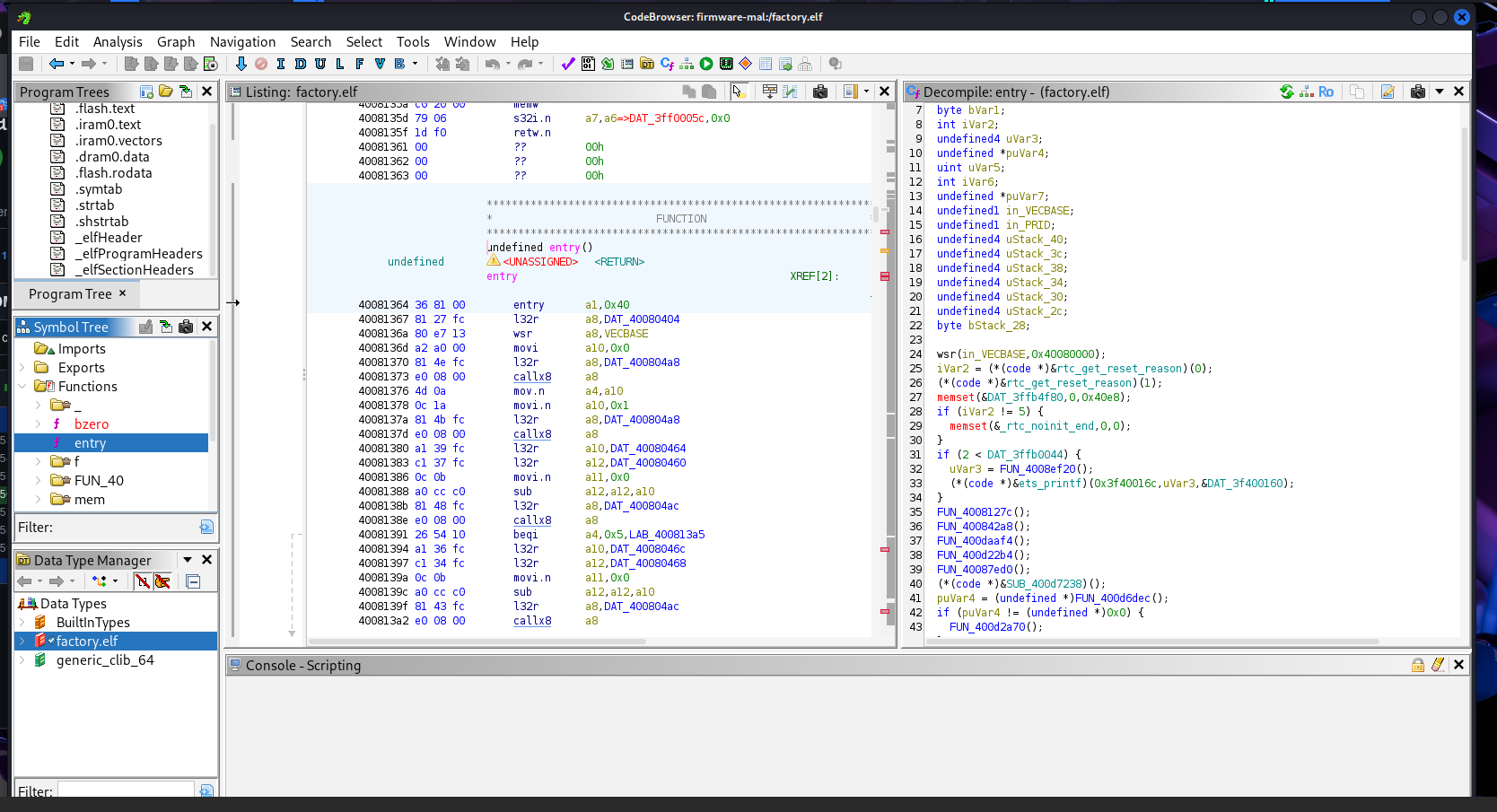This screenshot has width=1497, height=812.
Task: Click the Re-decompile green refresh icon
Action: (1287, 92)
